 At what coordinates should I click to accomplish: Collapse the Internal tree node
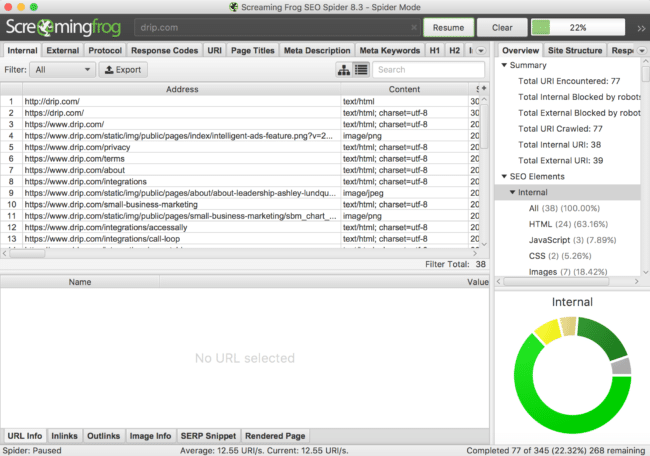coord(513,192)
